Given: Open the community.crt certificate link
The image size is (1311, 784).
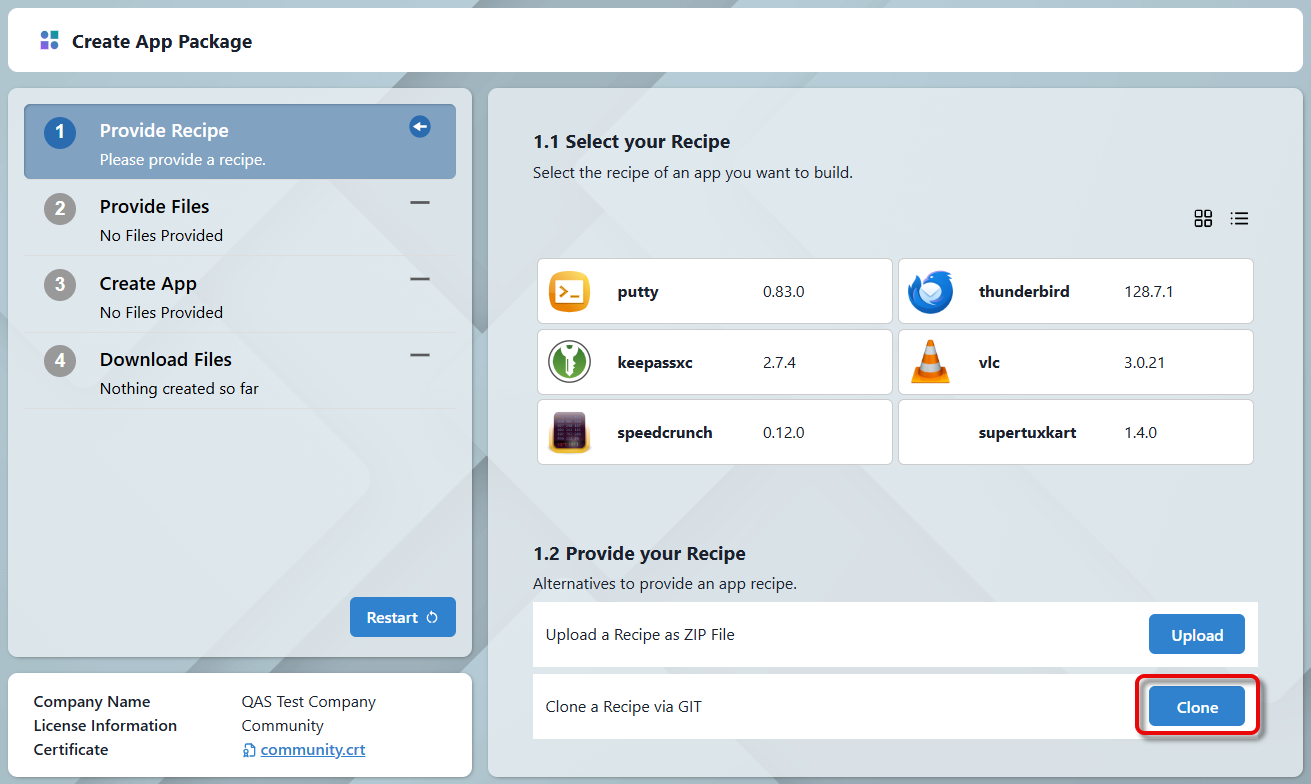Looking at the screenshot, I should pyautogui.click(x=313, y=750).
